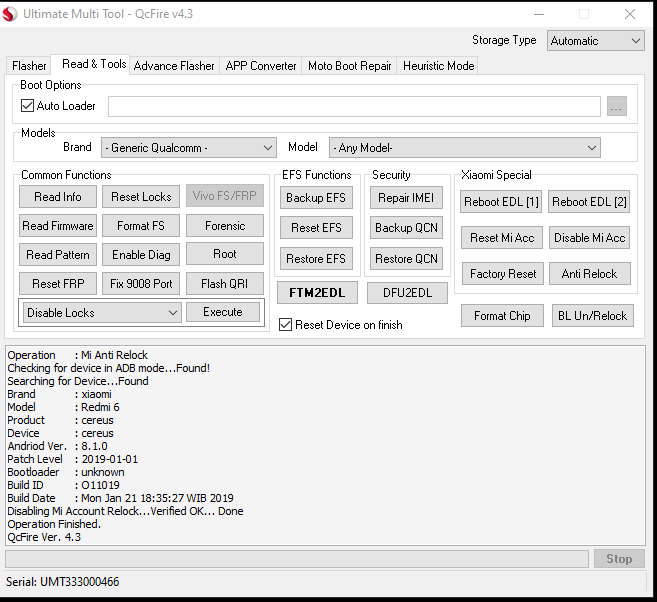Image resolution: width=657 pixels, height=602 pixels.
Task: Click the Reset EFS button
Action: click(x=316, y=227)
